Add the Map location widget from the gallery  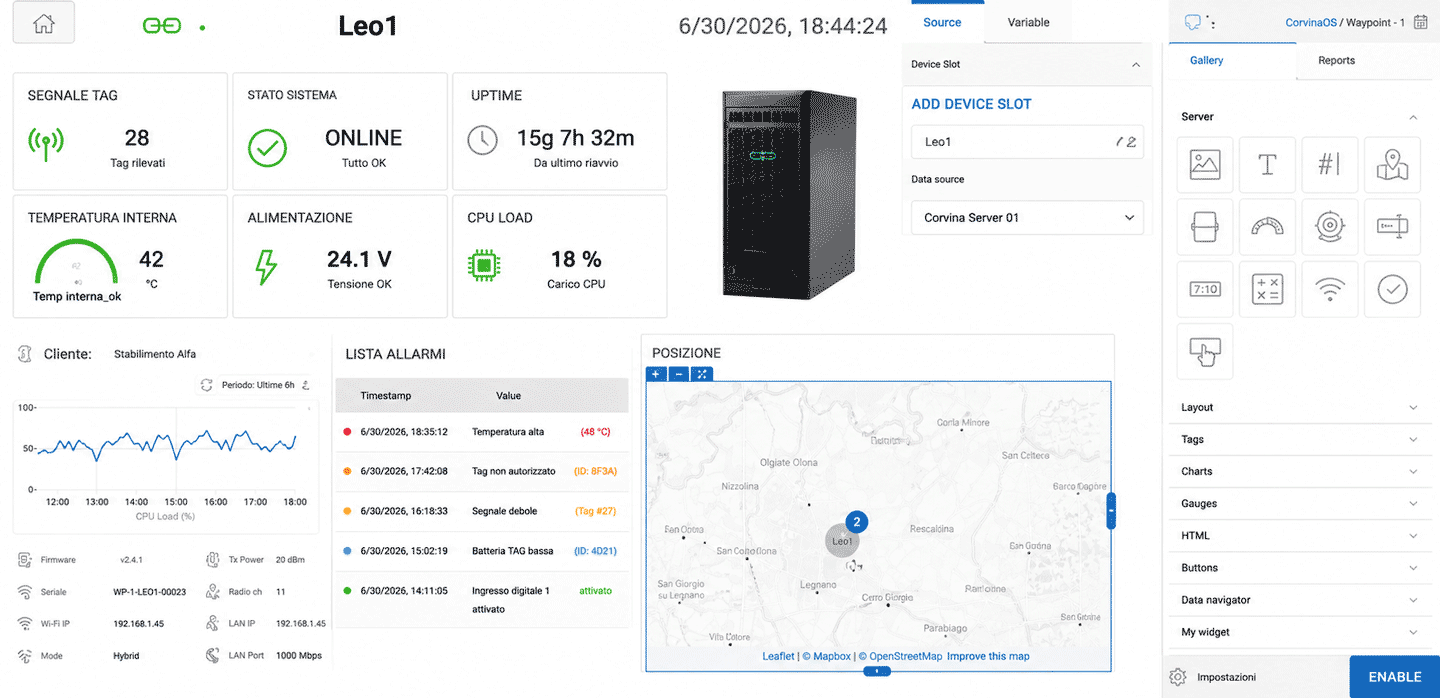point(1392,165)
